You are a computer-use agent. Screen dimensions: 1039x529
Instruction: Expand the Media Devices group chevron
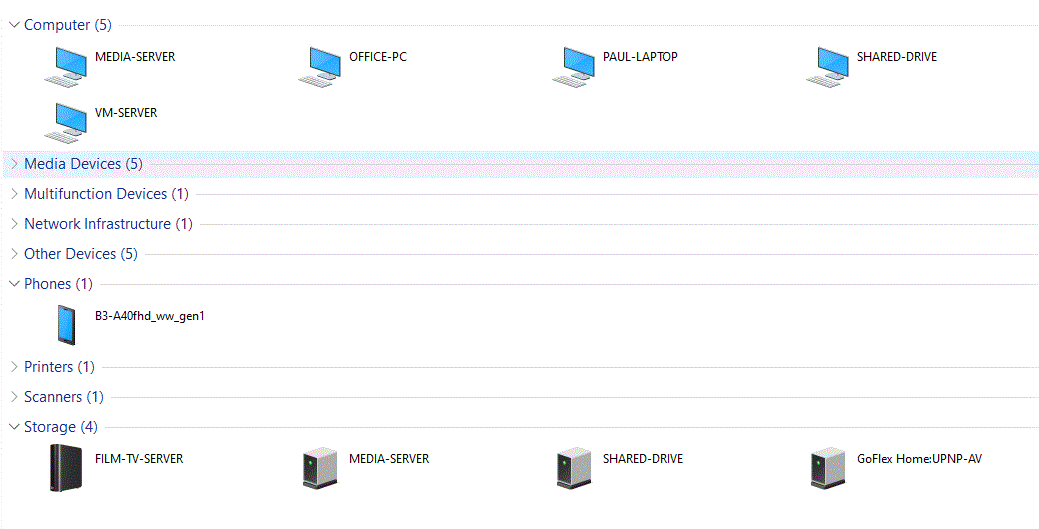(15, 164)
